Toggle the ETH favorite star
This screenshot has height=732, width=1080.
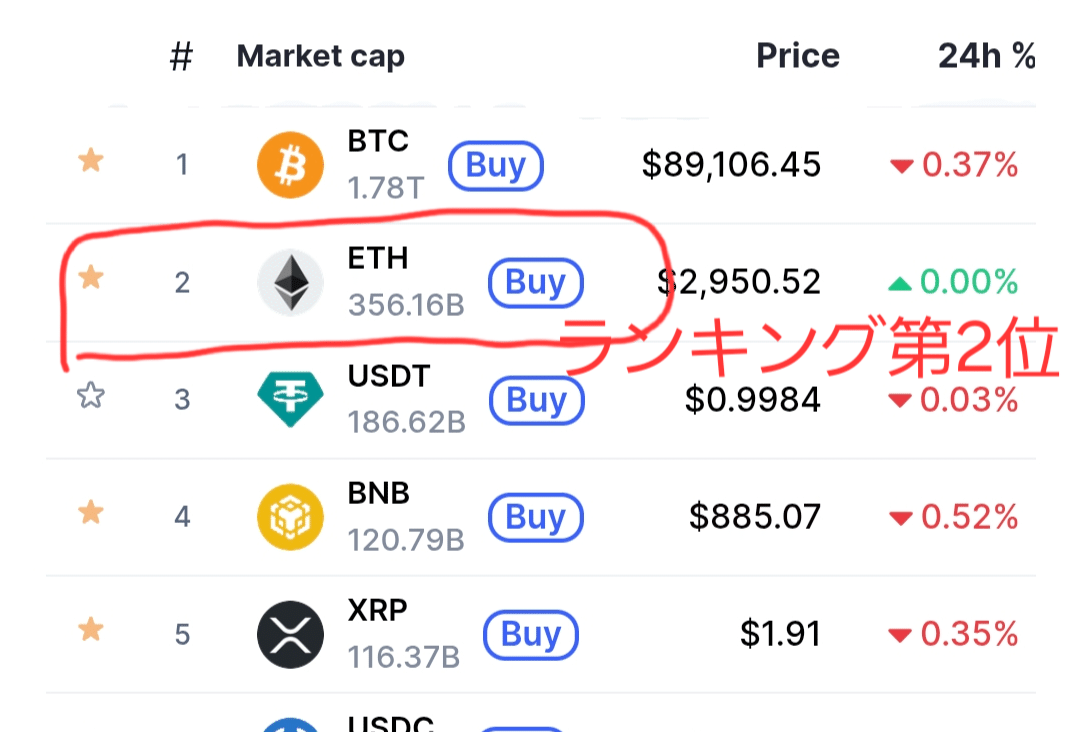91,278
